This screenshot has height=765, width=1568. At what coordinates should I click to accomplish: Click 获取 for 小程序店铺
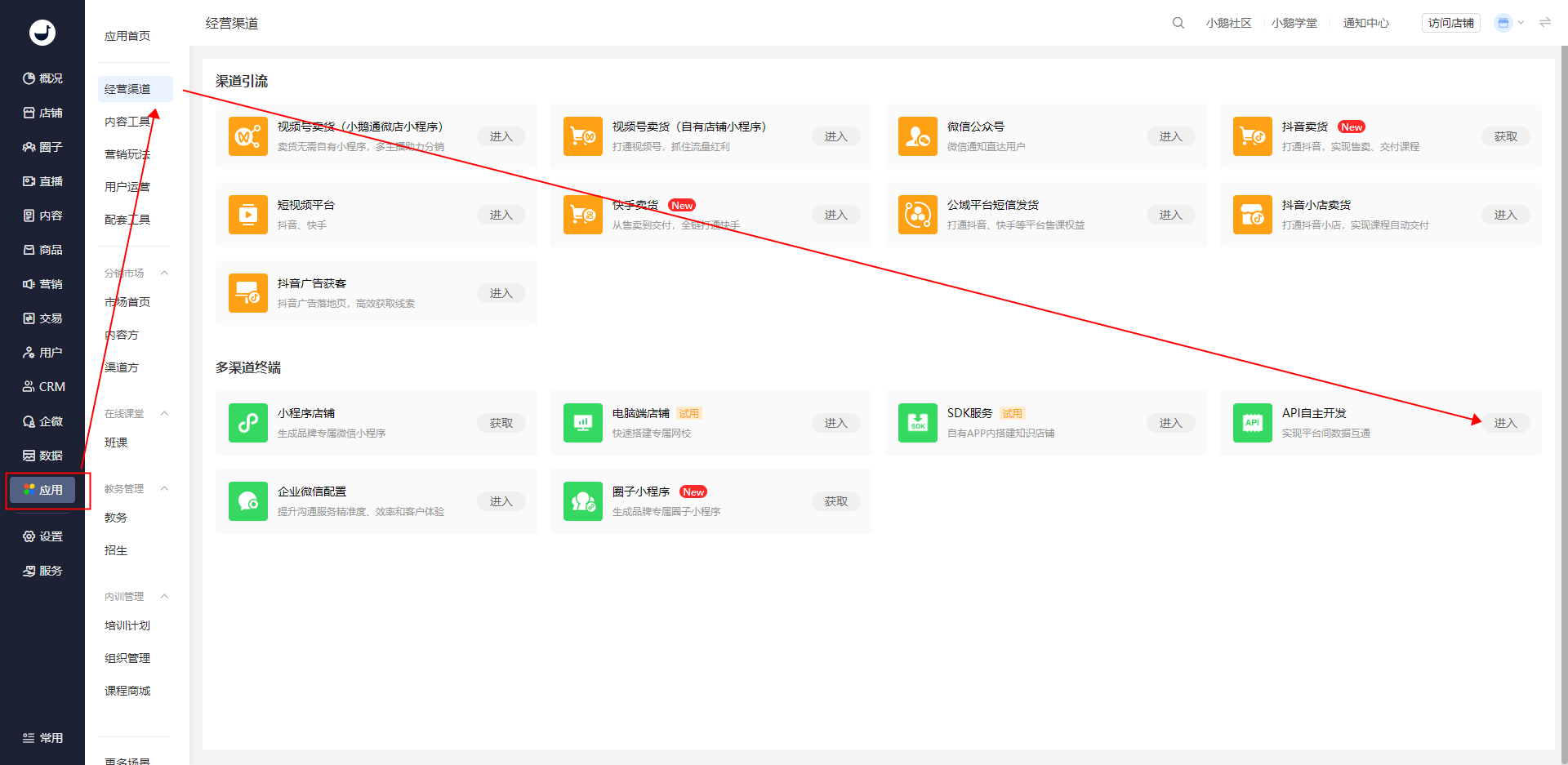click(501, 423)
